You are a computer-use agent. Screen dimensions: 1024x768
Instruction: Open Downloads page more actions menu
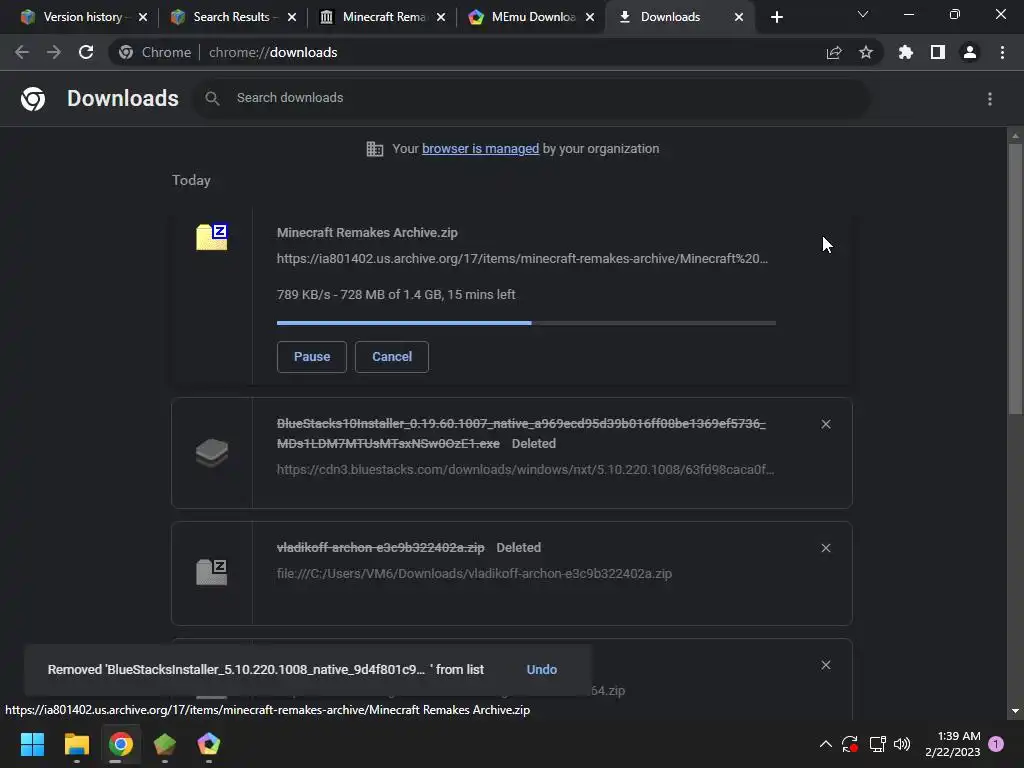990,99
